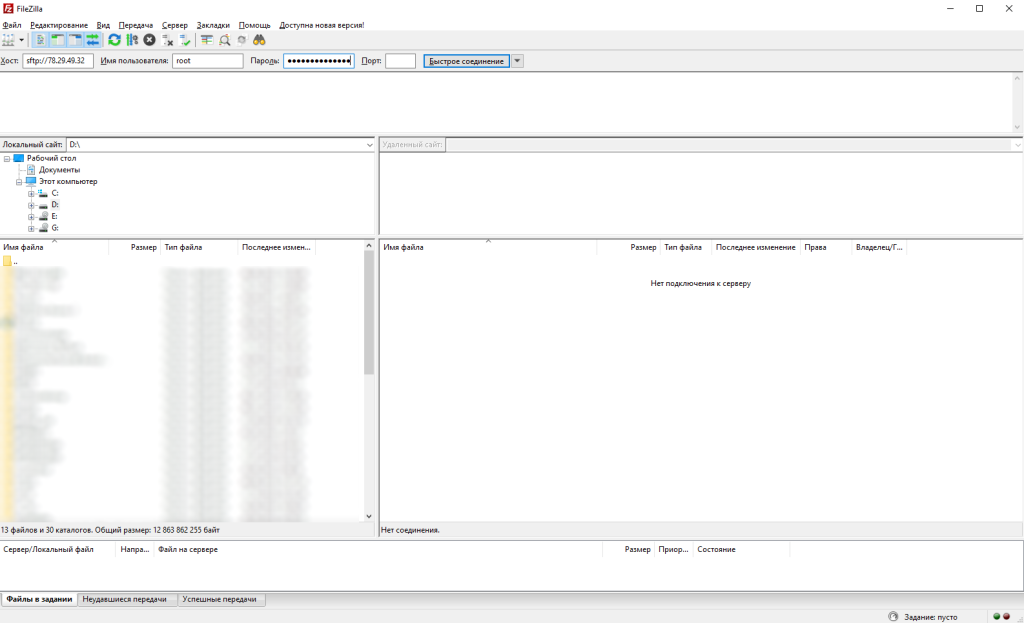
Task: Open the Редактирование menu
Action: pos(59,25)
